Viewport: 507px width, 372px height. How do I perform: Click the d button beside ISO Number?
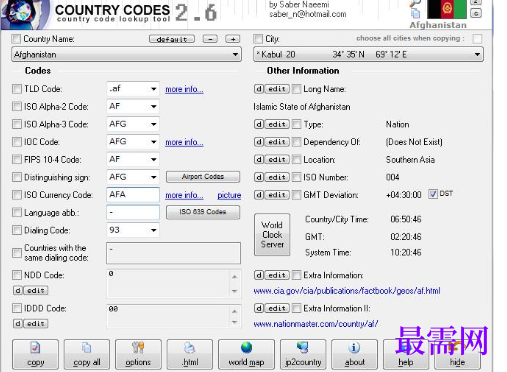coord(259,177)
